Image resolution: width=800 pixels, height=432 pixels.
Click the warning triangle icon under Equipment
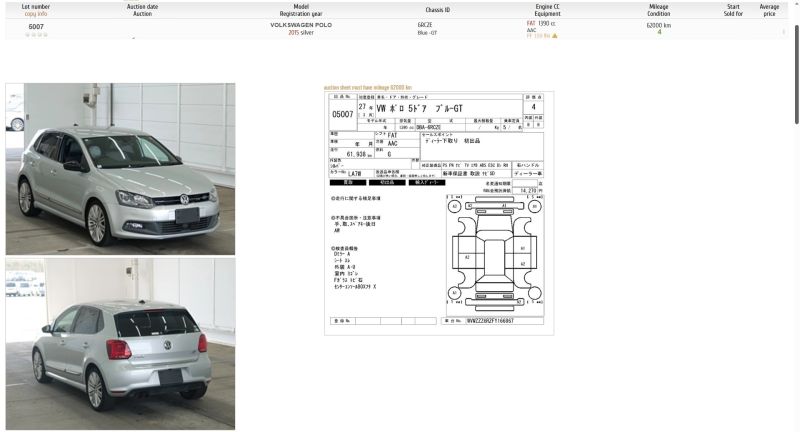pos(555,36)
